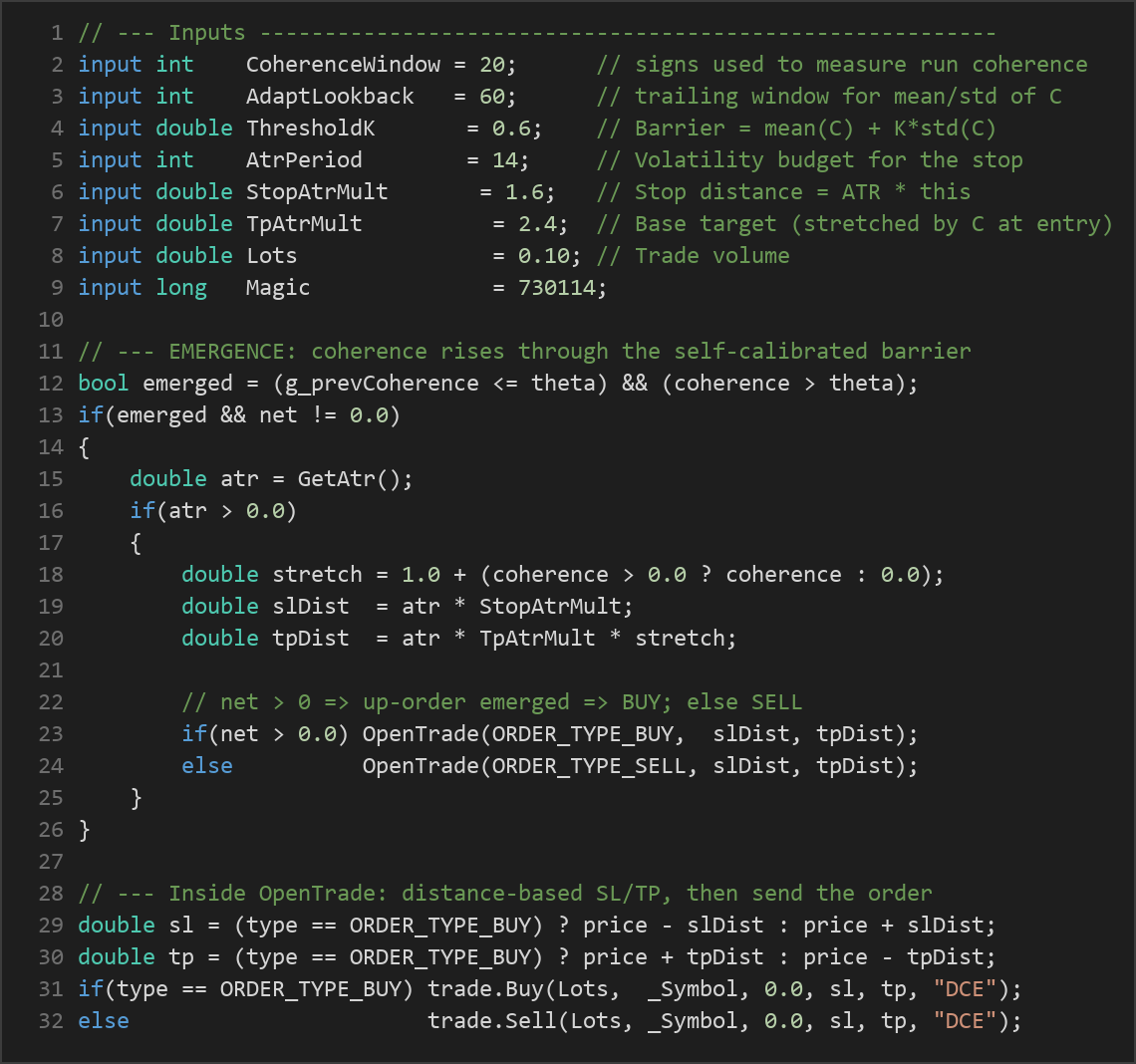Click 'if(atr > 0.0)' on line 16
The width and height of the screenshot is (1136, 1064).
click(x=213, y=511)
